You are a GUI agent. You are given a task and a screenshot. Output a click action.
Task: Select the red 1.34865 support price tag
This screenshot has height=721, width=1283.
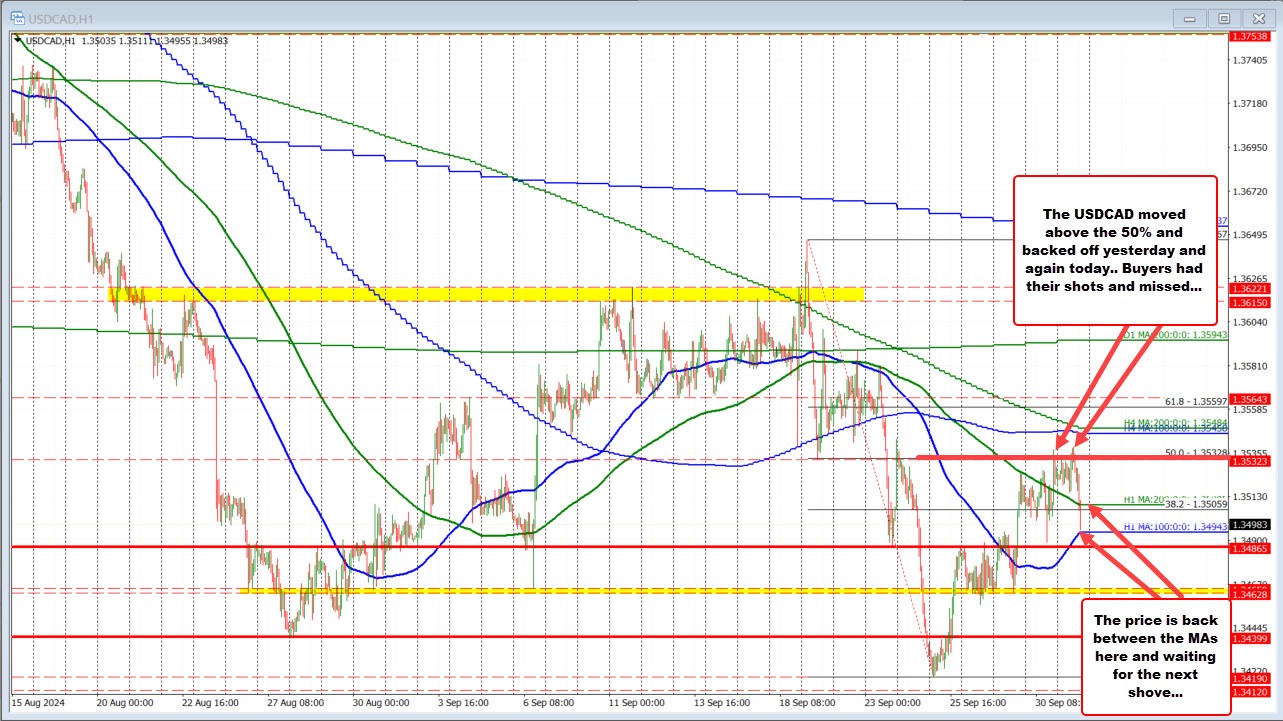click(1251, 548)
